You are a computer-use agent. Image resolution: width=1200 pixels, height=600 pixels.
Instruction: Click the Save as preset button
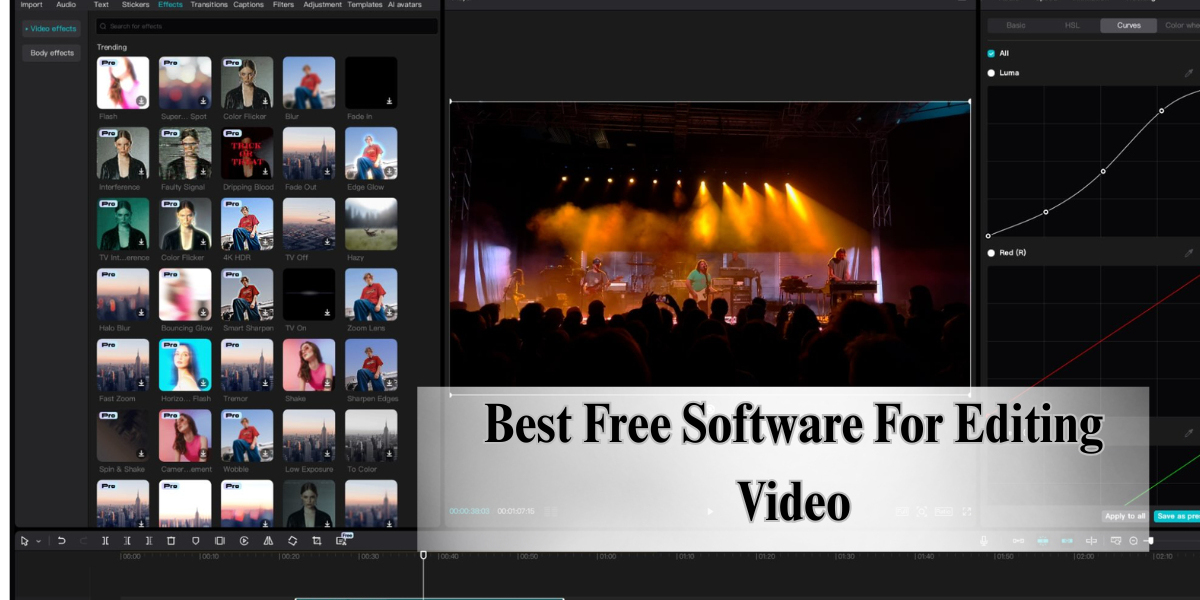[1177, 516]
